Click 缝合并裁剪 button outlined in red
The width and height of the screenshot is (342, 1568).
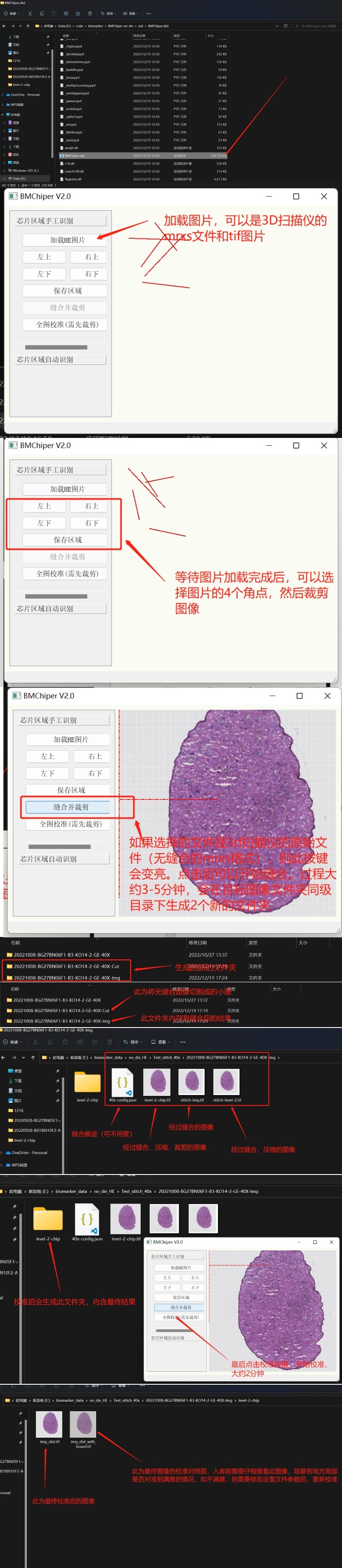[x=71, y=807]
